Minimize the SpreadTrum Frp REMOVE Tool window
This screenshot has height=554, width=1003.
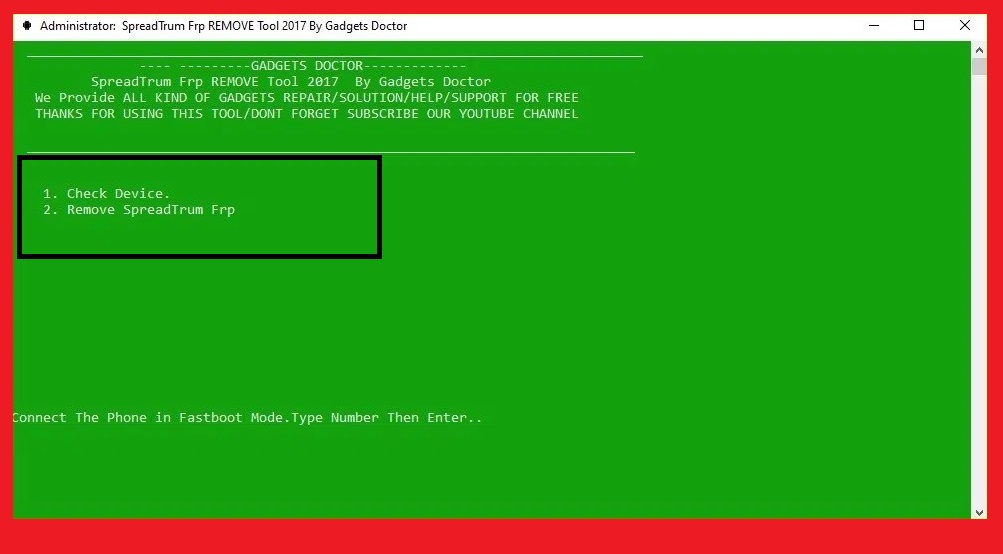(874, 26)
